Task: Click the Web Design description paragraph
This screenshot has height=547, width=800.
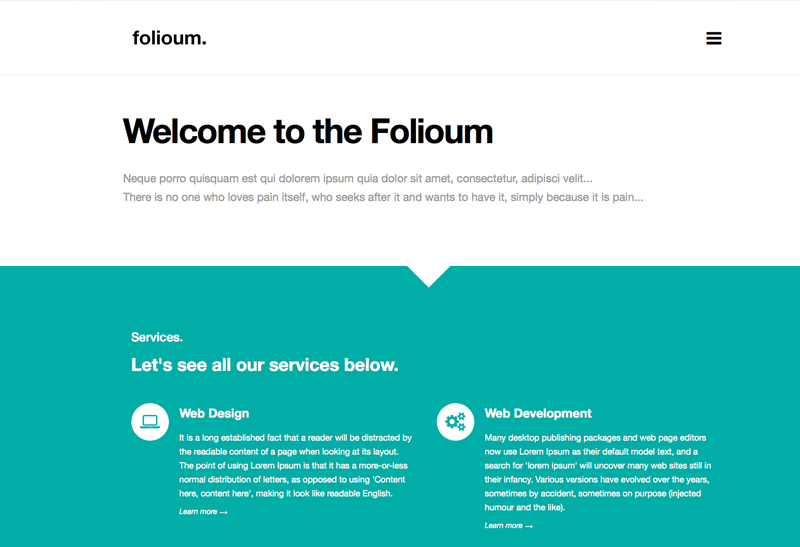Action: pyautogui.click(x=295, y=465)
